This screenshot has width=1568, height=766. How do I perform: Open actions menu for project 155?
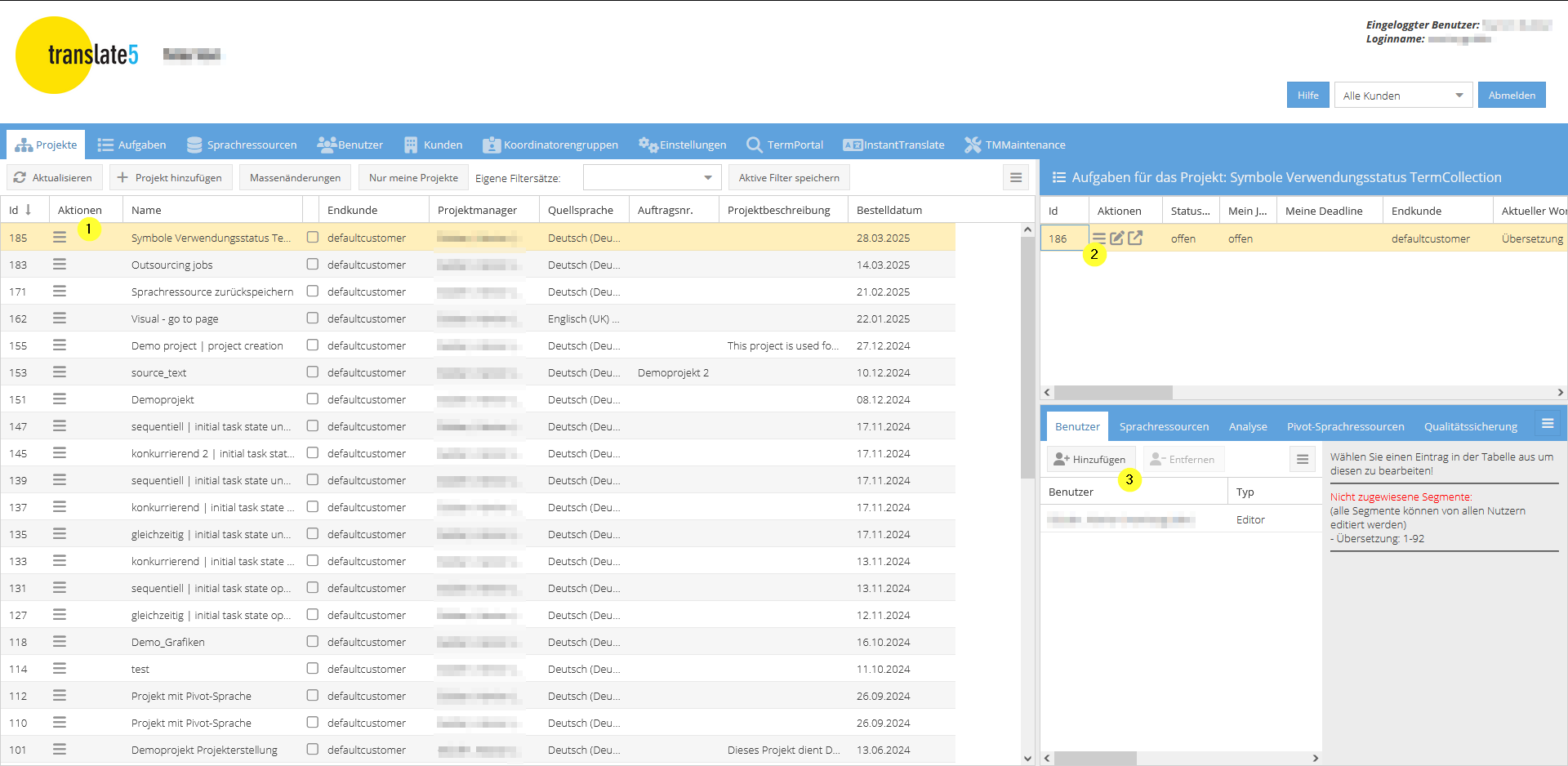coord(60,345)
